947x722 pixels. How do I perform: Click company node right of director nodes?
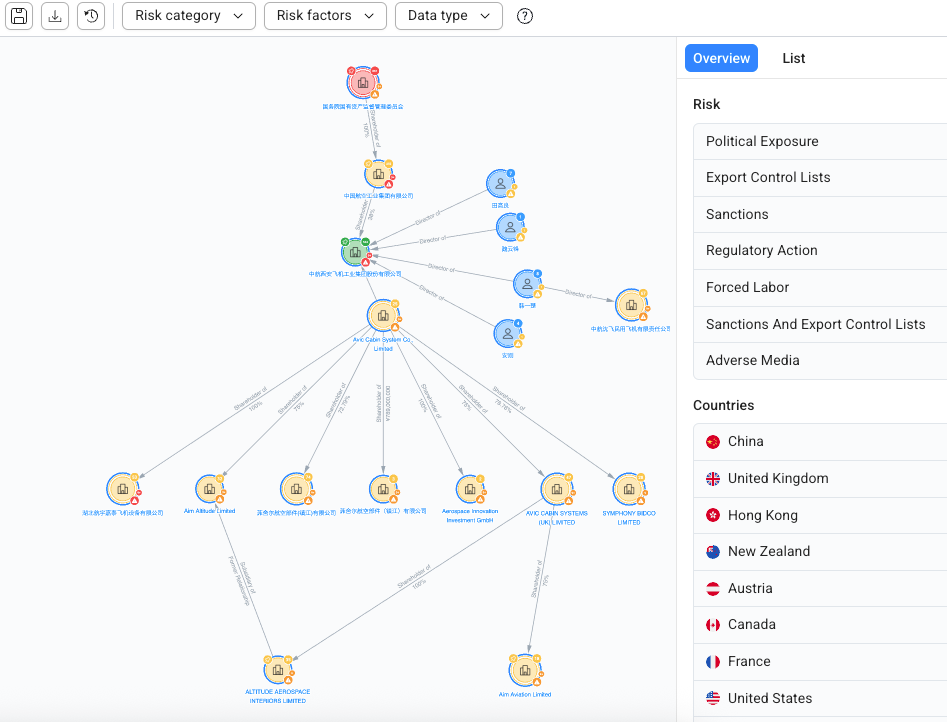631,305
